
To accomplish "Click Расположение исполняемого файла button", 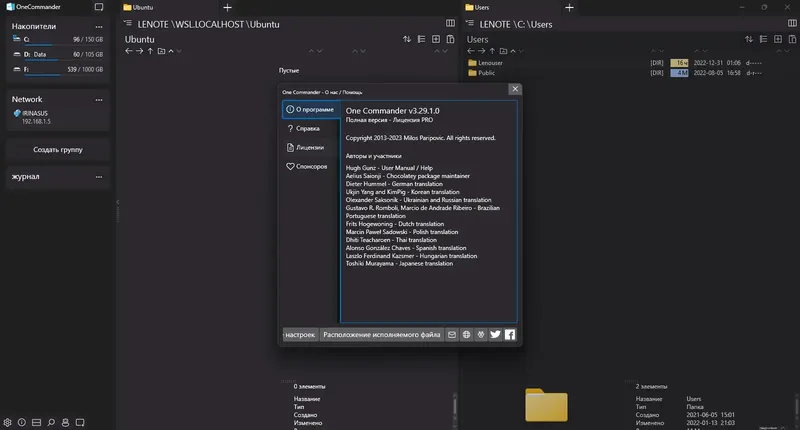I will pos(382,335).
